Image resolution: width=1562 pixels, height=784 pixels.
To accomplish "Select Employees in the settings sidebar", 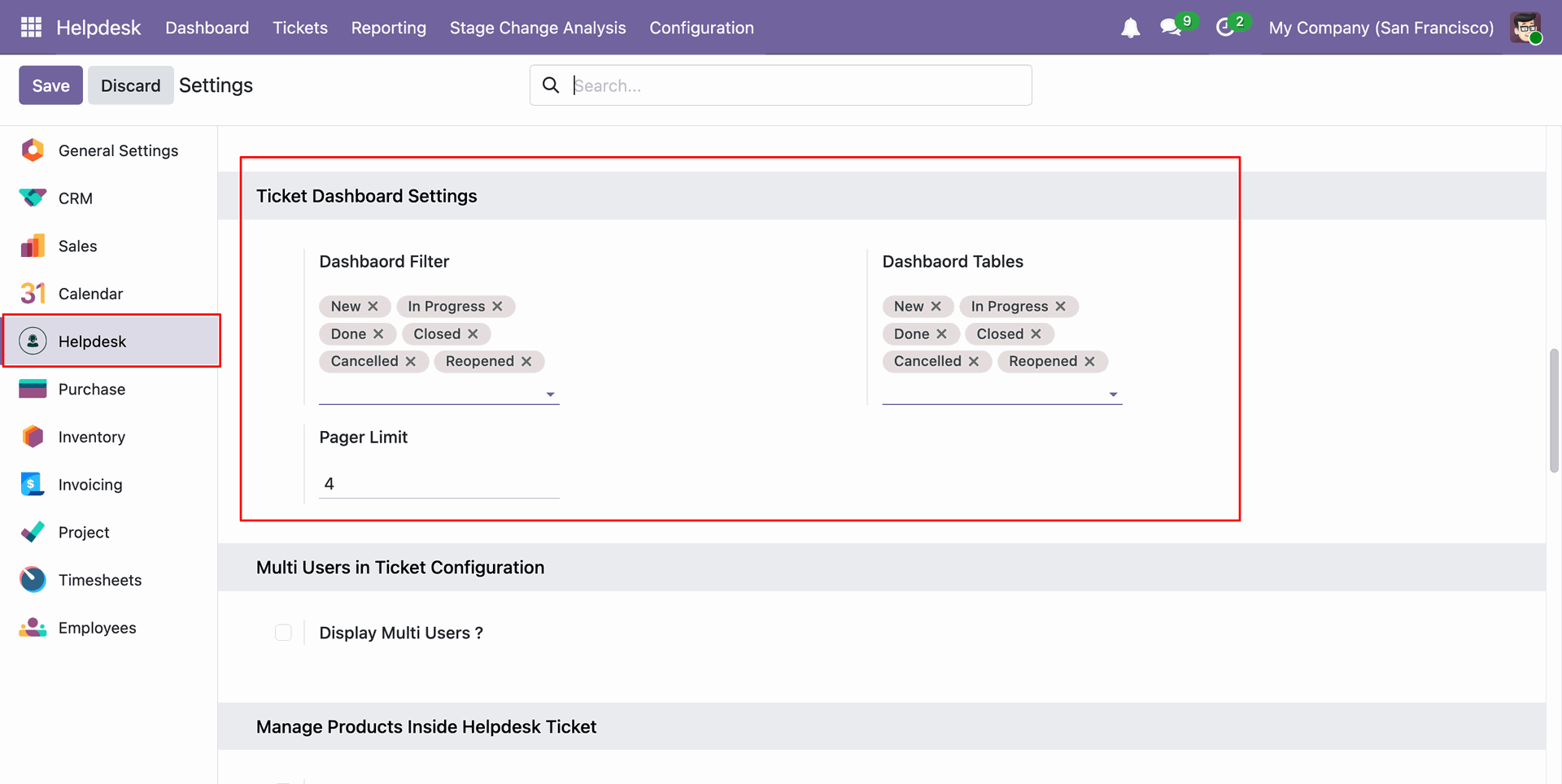I will click(x=111, y=628).
